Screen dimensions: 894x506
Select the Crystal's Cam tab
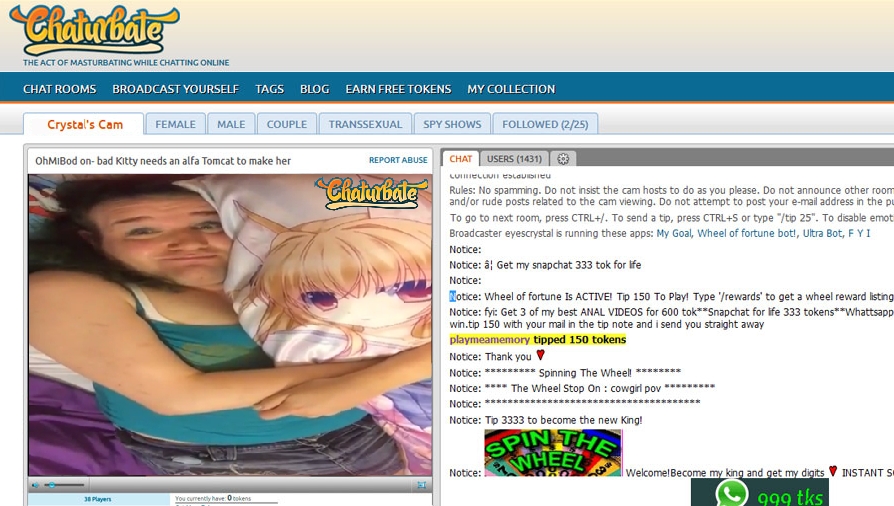coord(84,124)
